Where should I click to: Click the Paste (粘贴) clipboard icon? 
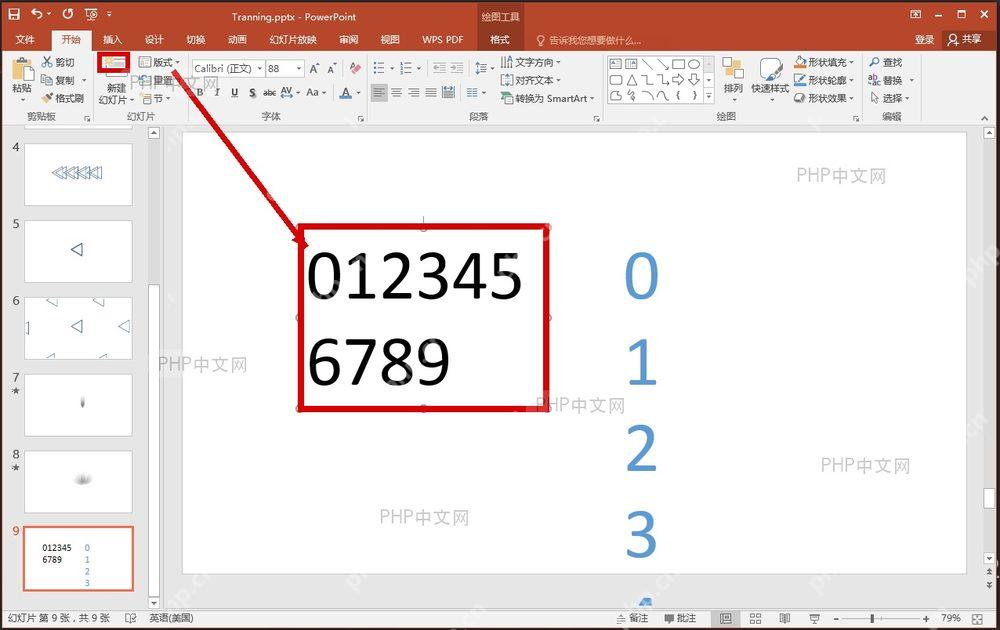click(x=23, y=70)
